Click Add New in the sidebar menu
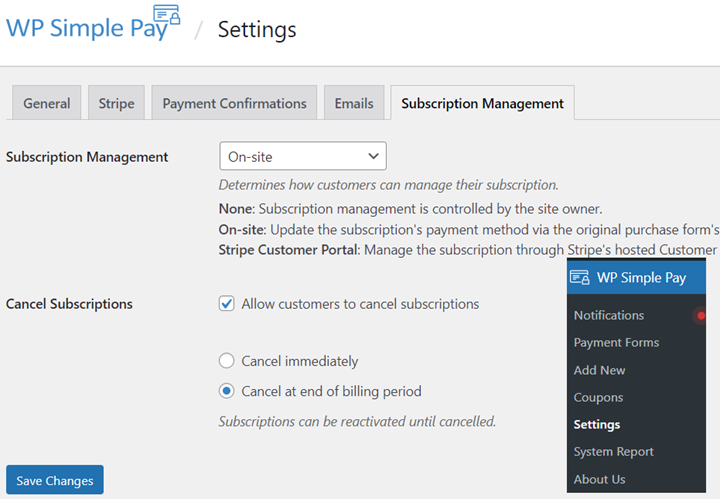 599,370
